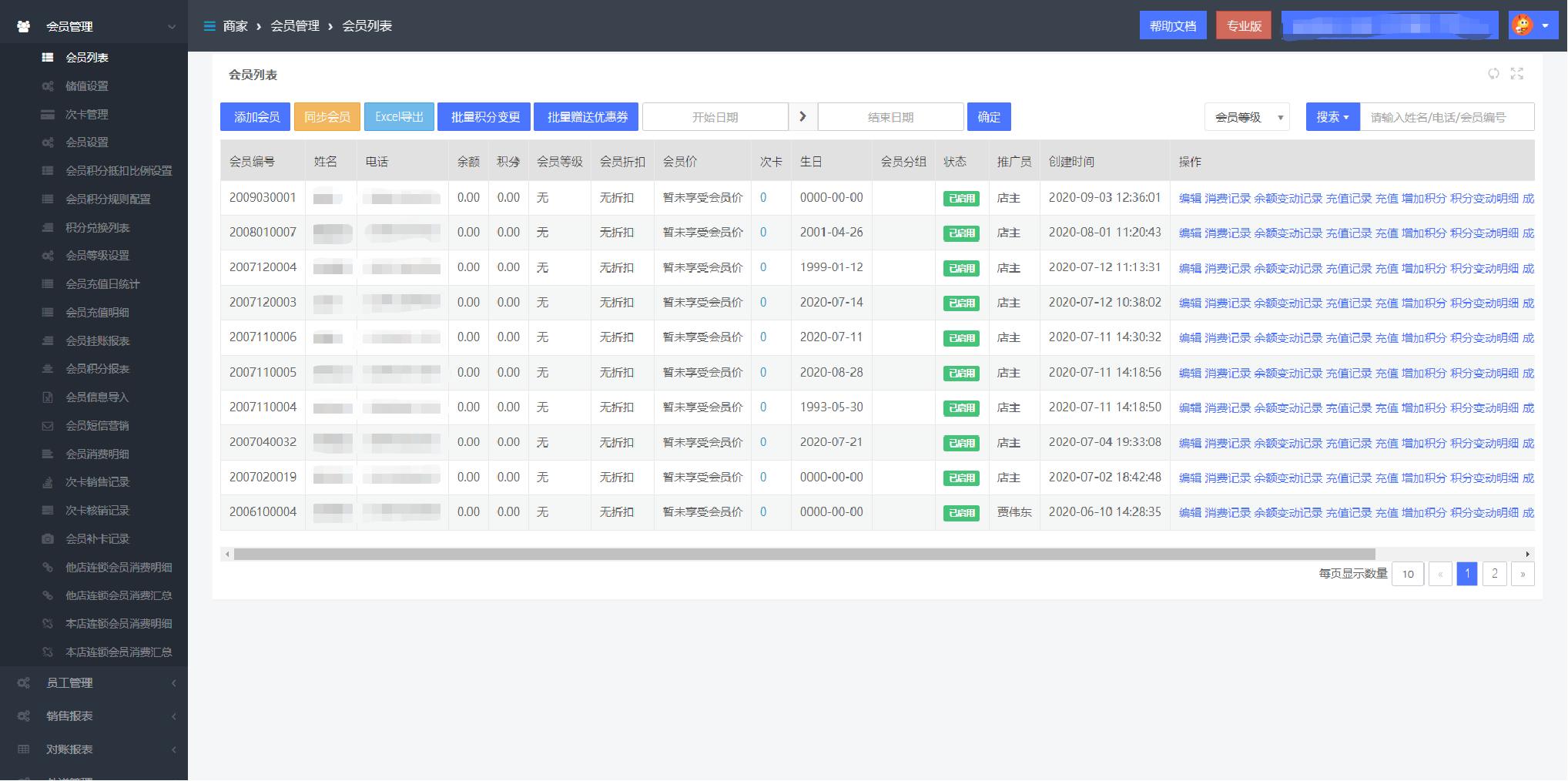
Task: Open the 会员等级 dropdown filter
Action: pyautogui.click(x=1247, y=117)
